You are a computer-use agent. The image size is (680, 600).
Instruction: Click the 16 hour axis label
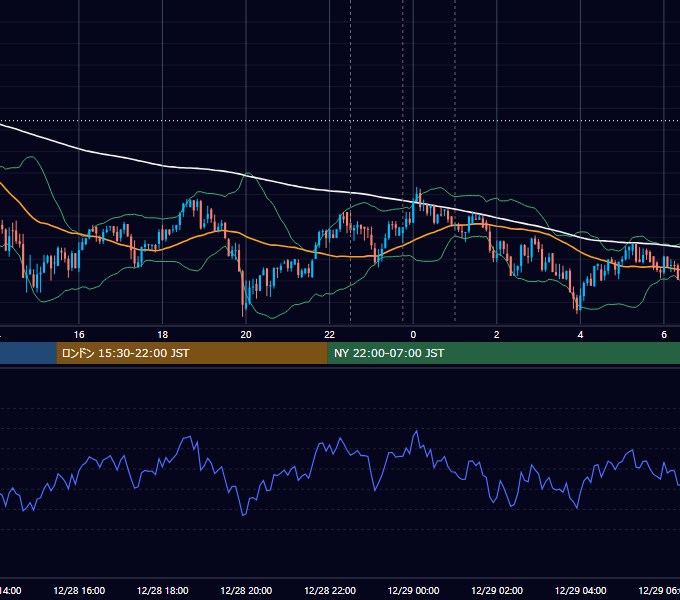79,335
